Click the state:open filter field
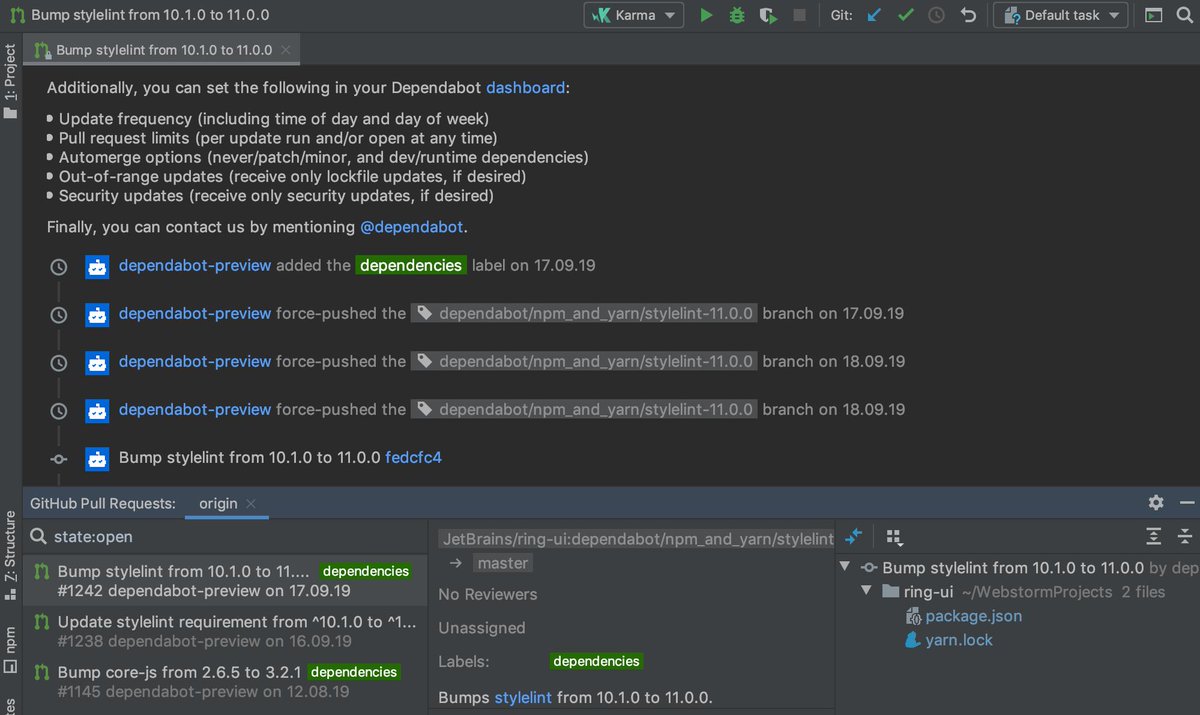The height and width of the screenshot is (715, 1200). click(226, 537)
